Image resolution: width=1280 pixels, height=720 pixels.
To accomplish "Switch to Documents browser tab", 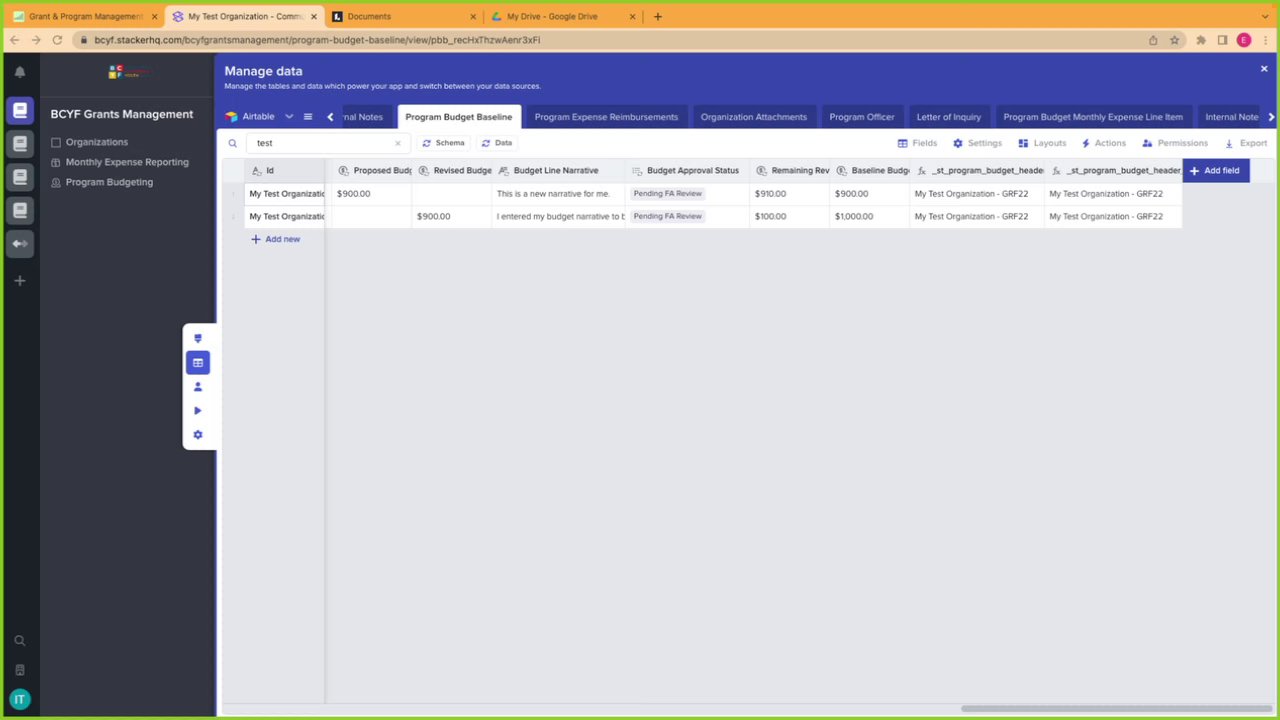I will click(404, 16).
